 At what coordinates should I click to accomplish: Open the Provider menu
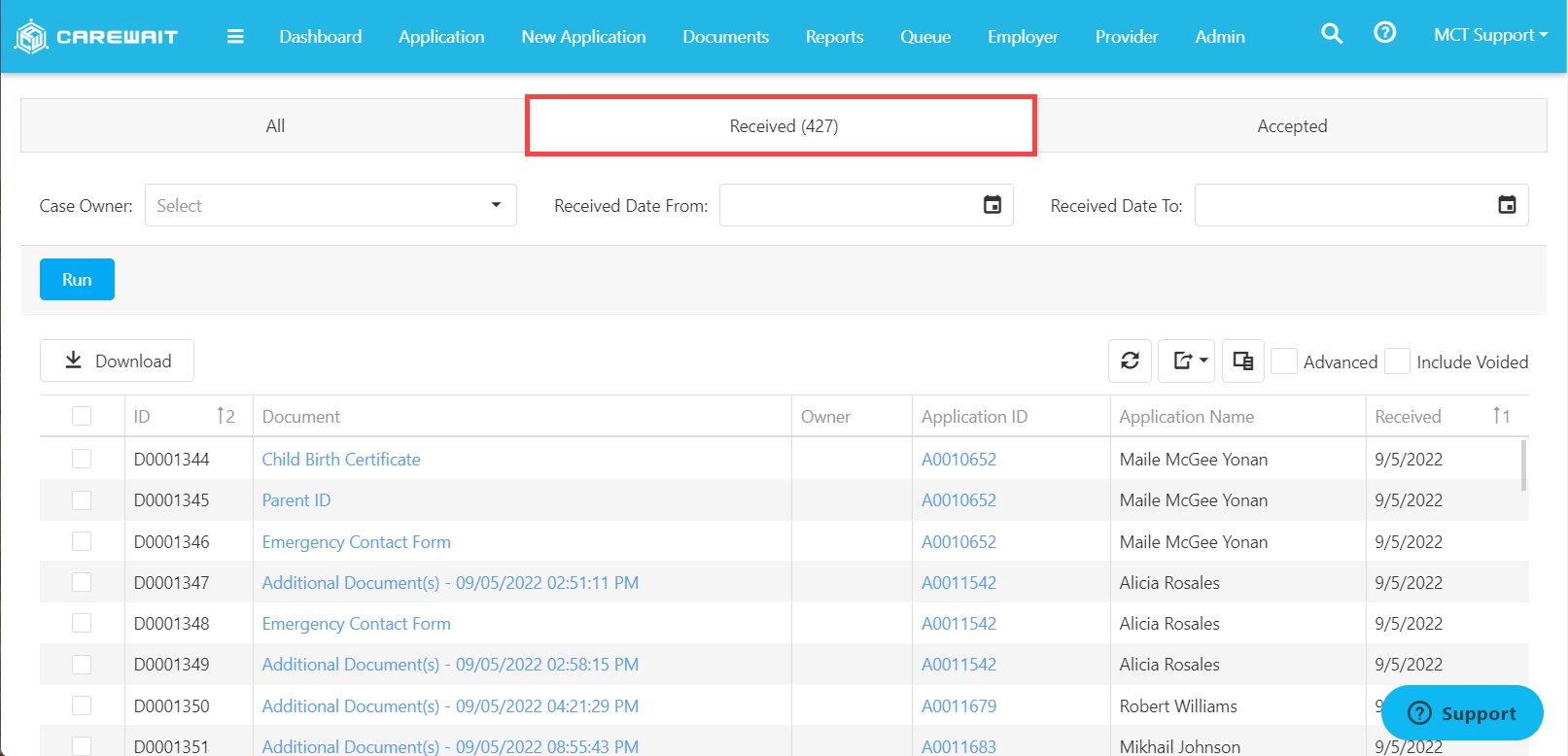[x=1127, y=36]
